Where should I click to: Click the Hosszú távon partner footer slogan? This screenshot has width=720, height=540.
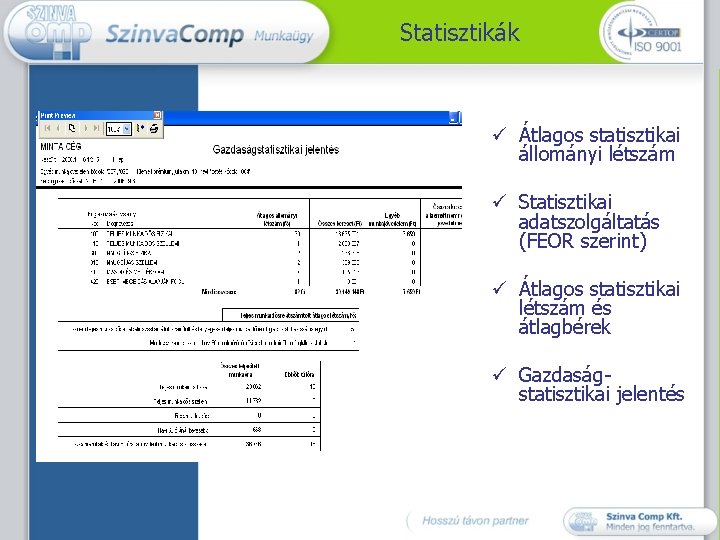(x=475, y=521)
